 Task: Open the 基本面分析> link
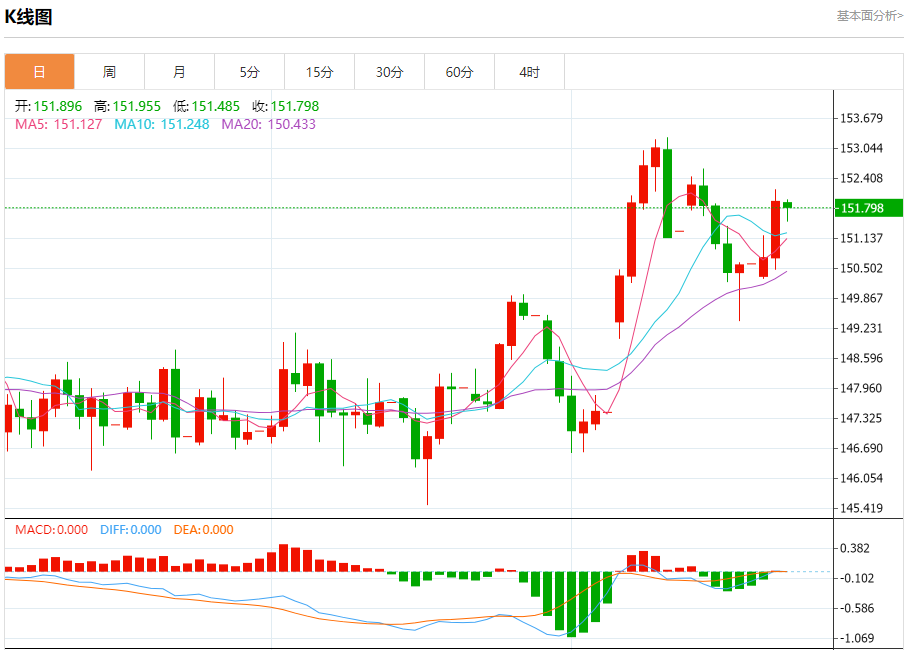coord(869,16)
